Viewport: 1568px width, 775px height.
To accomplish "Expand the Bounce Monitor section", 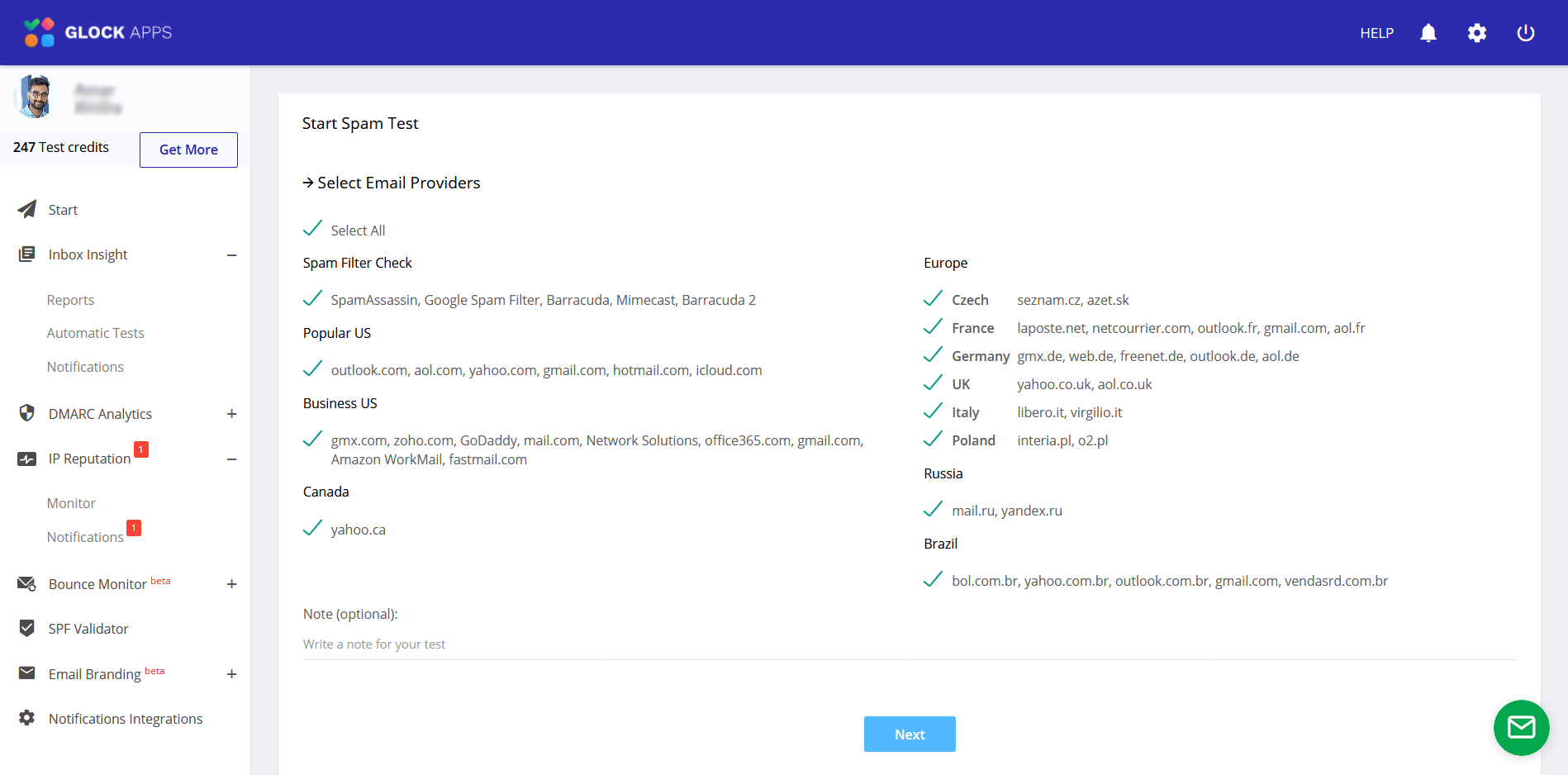I will pyautogui.click(x=232, y=583).
